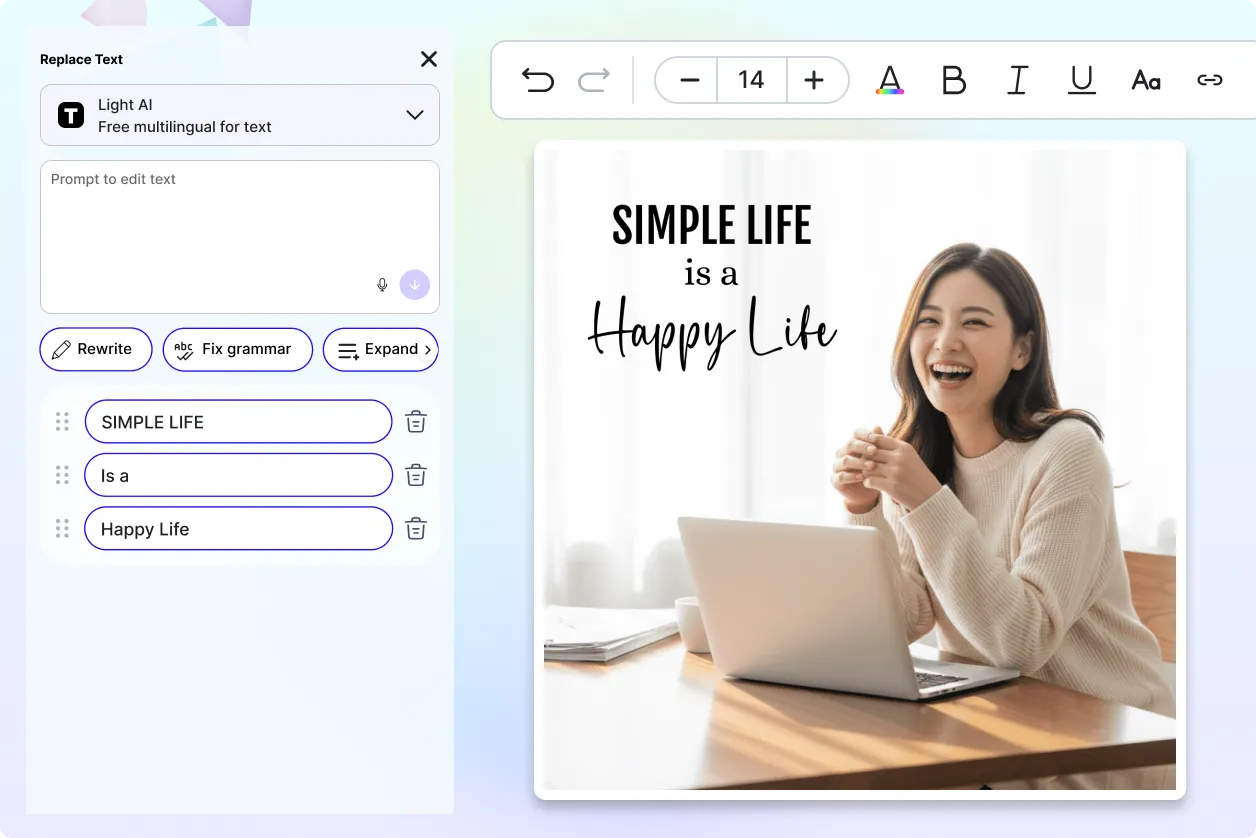
Task: Click the Replace Text panel title
Action: point(81,59)
